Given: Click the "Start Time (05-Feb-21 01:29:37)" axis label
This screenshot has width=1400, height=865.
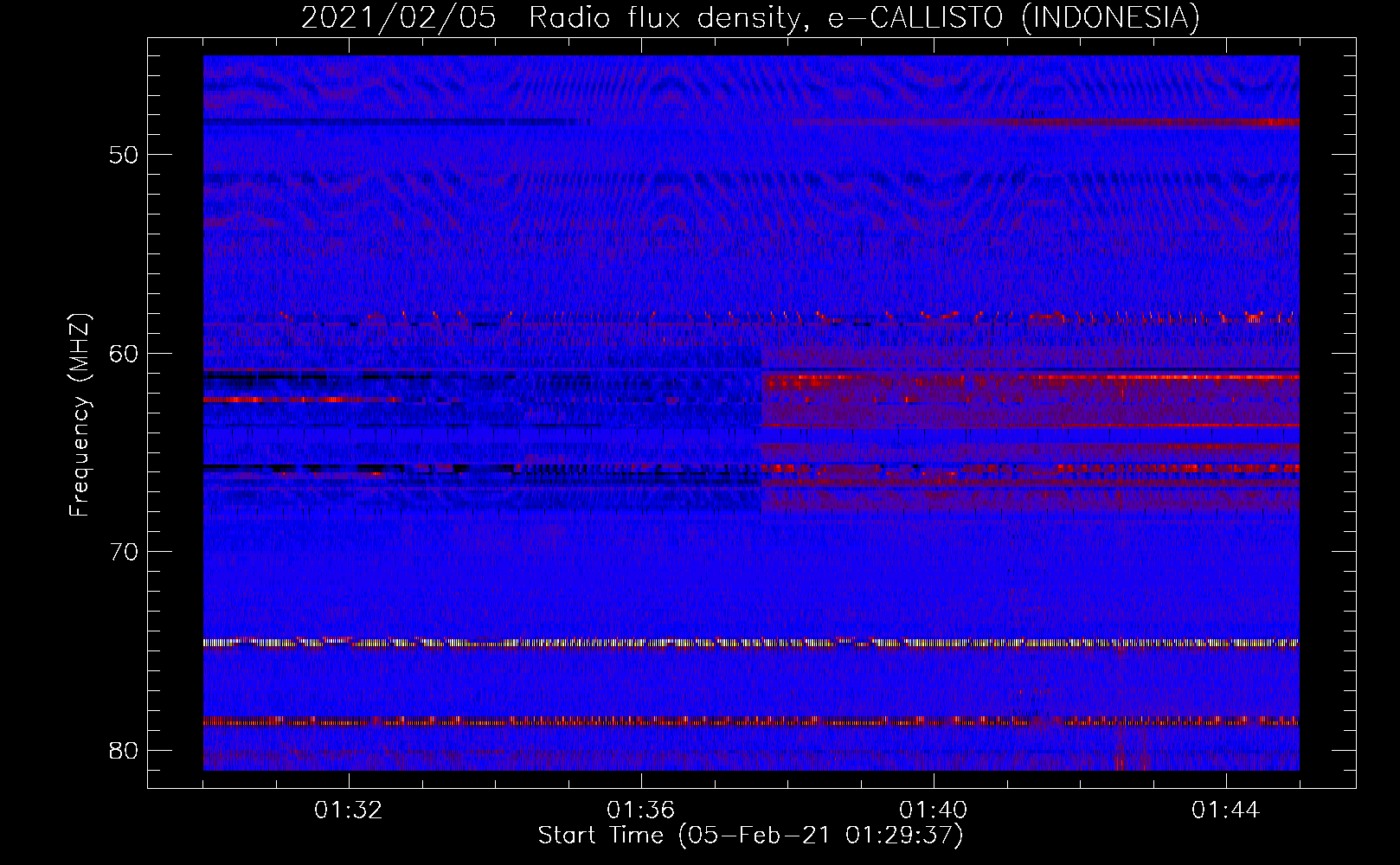Looking at the screenshot, I should coord(751,836).
